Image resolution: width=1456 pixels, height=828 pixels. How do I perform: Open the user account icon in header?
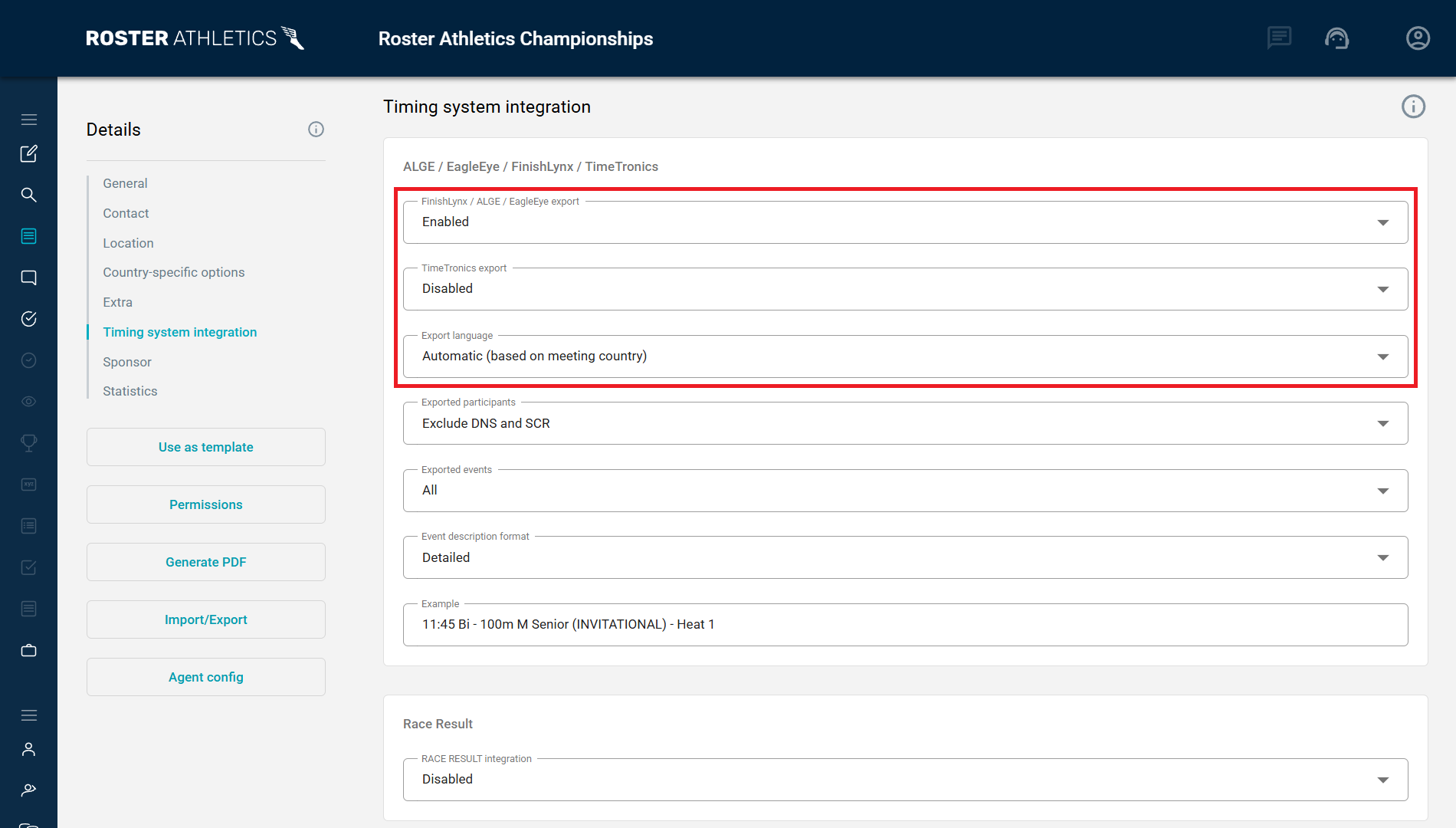coord(1418,38)
